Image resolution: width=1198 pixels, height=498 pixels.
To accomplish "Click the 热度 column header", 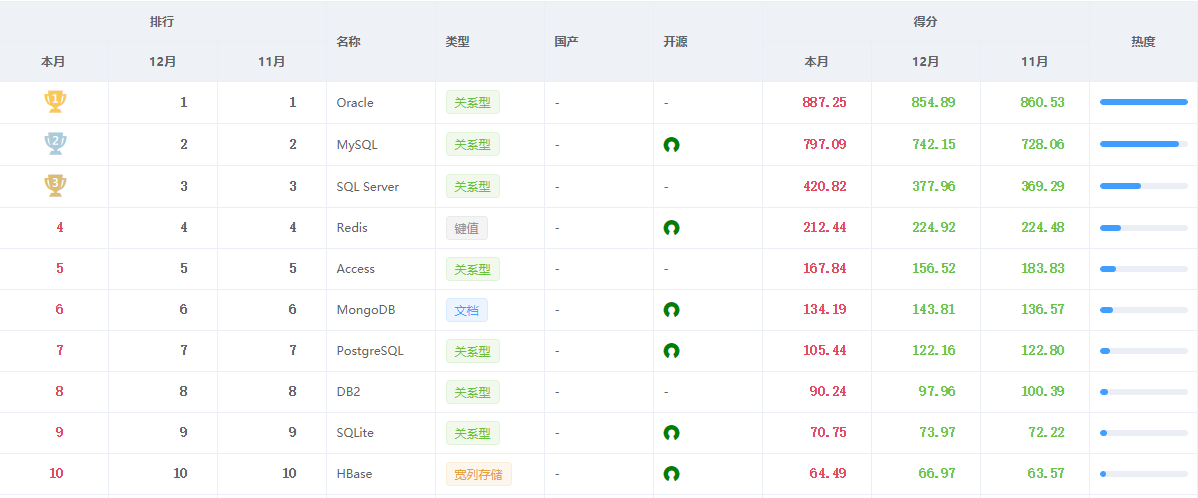I will pyautogui.click(x=1144, y=42).
